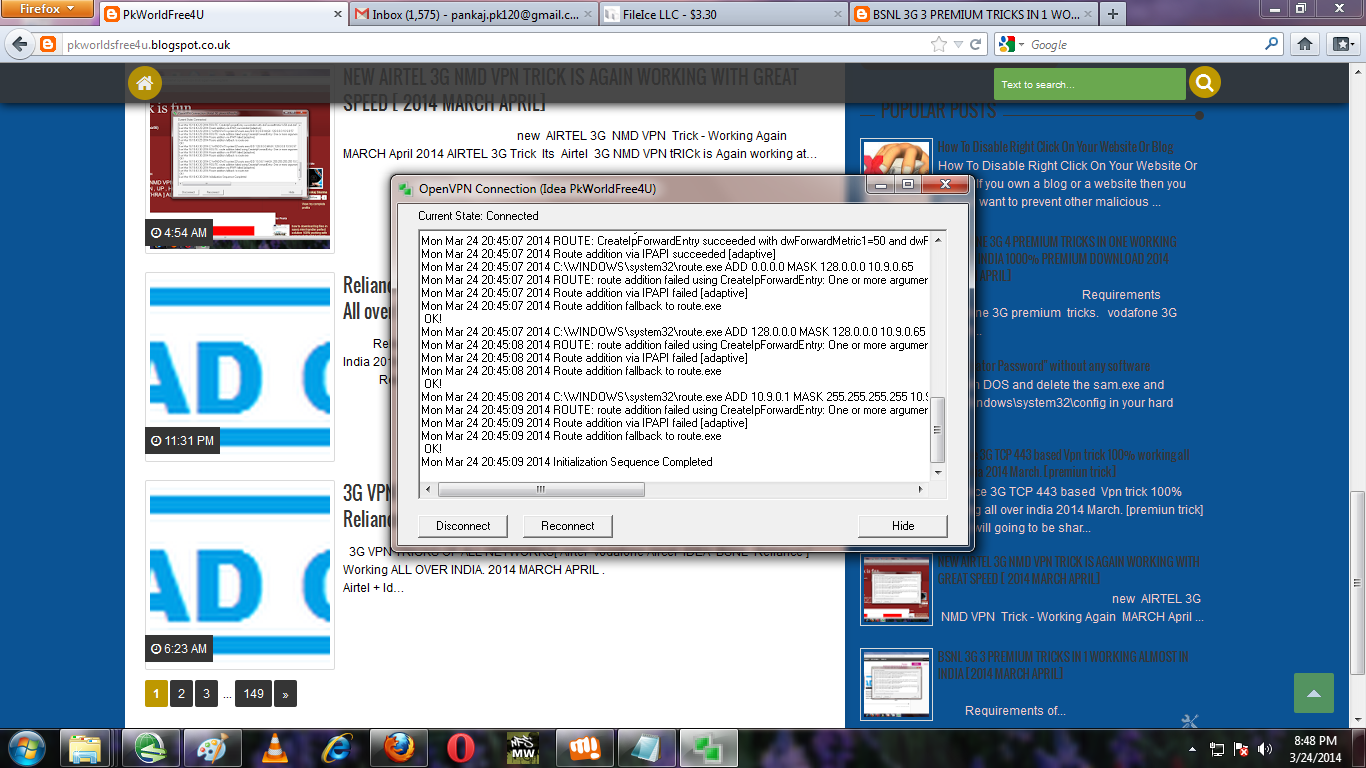The image size is (1366, 768).
Task: Open the 6:23 AM post thumbnail
Action: pos(239,574)
